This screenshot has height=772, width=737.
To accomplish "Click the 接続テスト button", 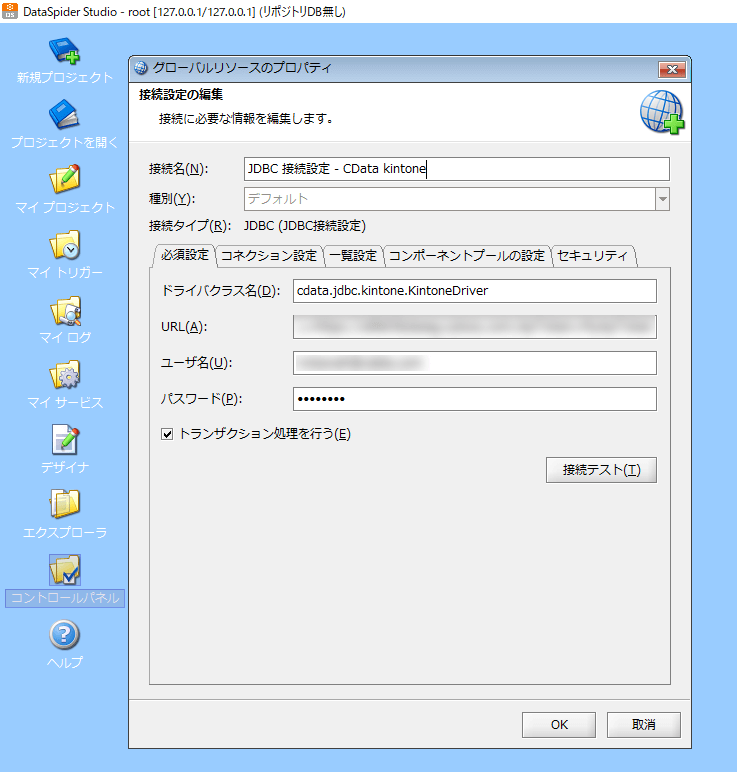I will [601, 470].
